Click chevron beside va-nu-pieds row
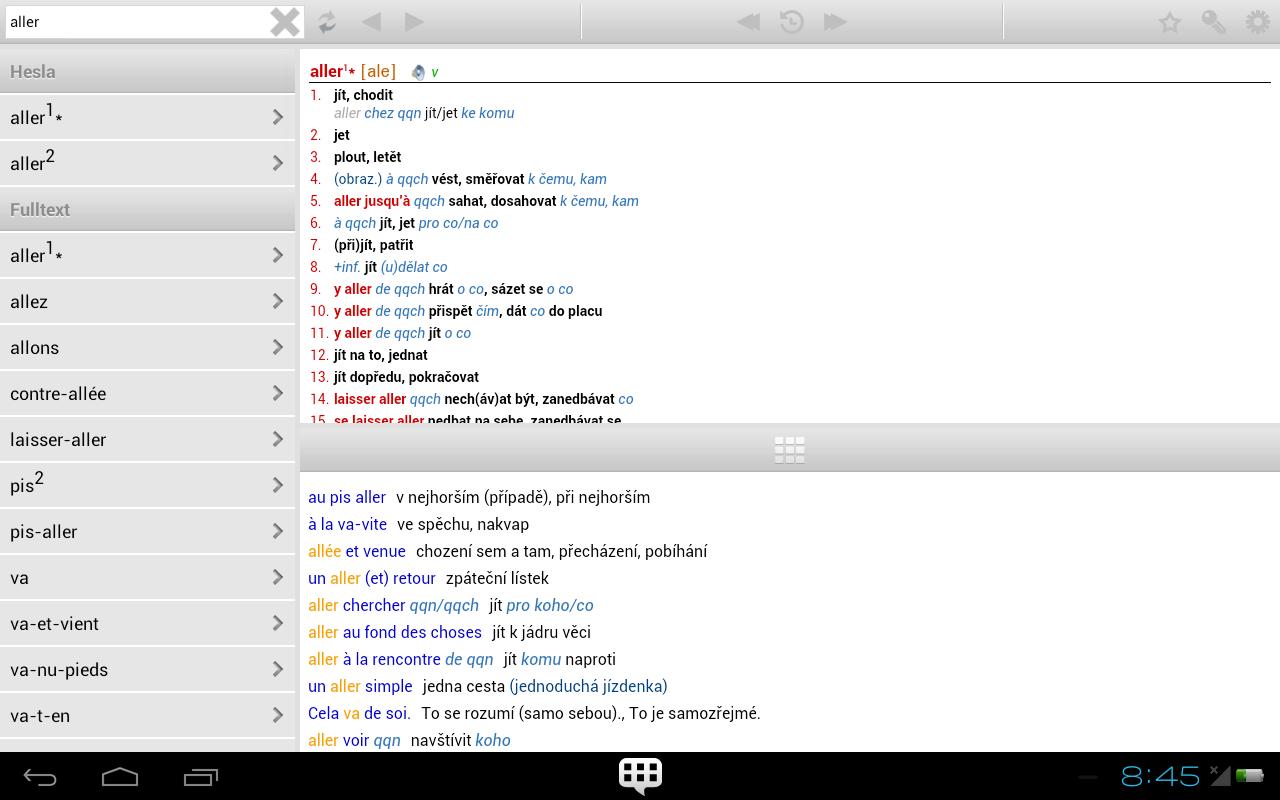The height and width of the screenshot is (800, 1280). click(x=278, y=669)
